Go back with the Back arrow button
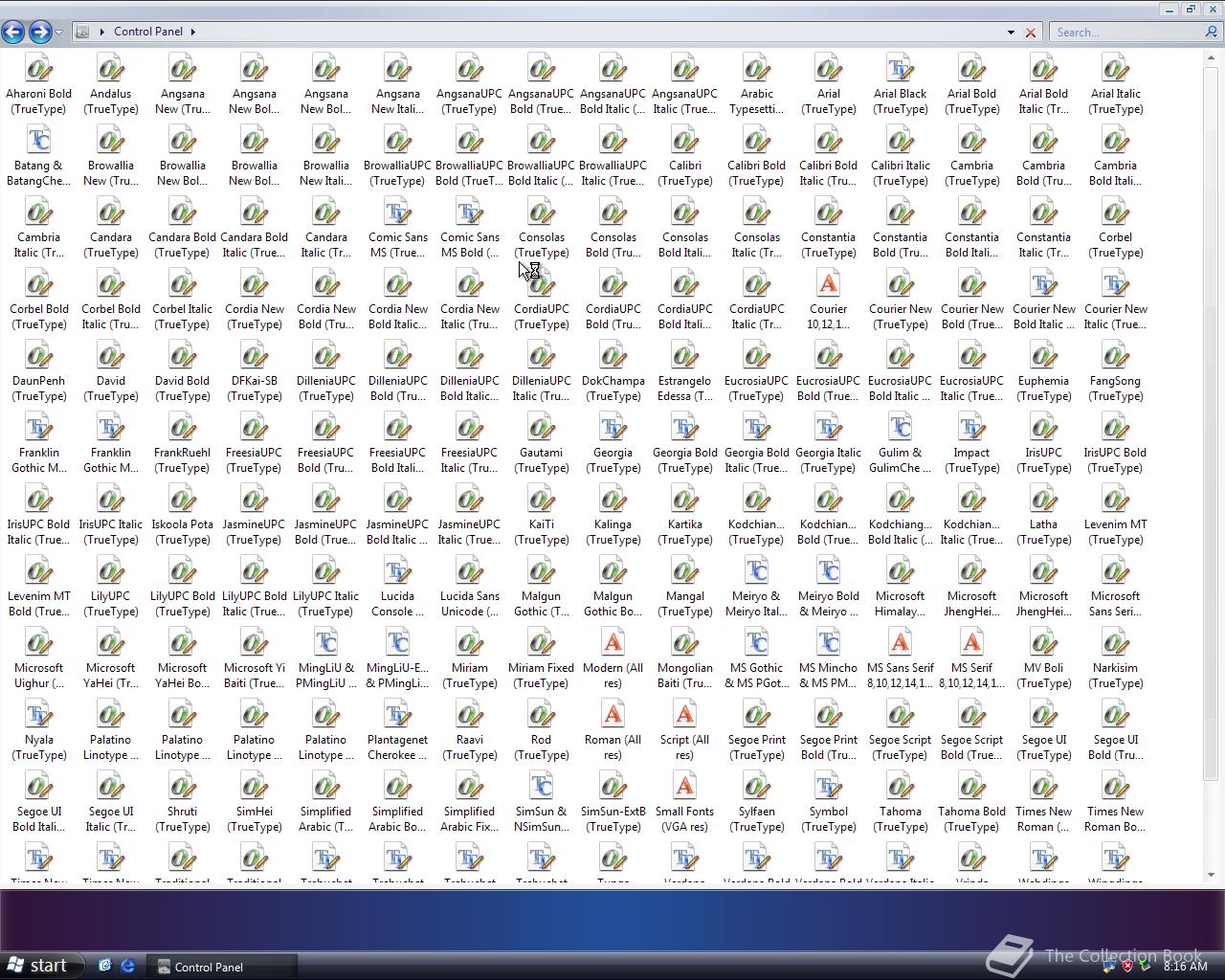Image resolution: width=1225 pixels, height=980 pixels. point(13,32)
